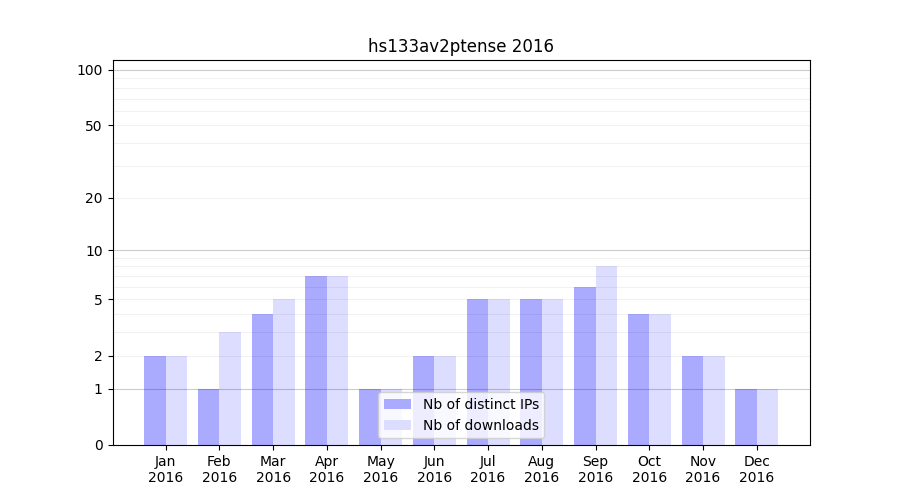Click the y-axis tick label 20

pos(94,198)
